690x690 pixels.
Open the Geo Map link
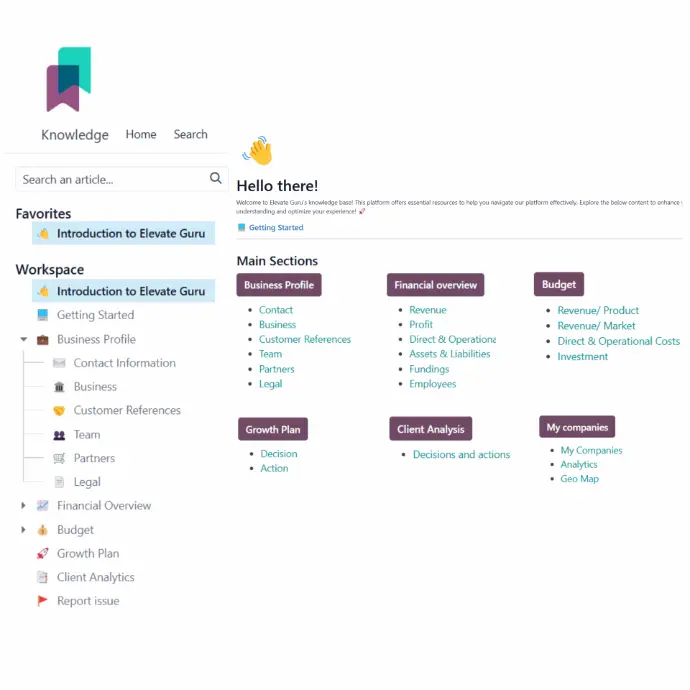(x=579, y=479)
